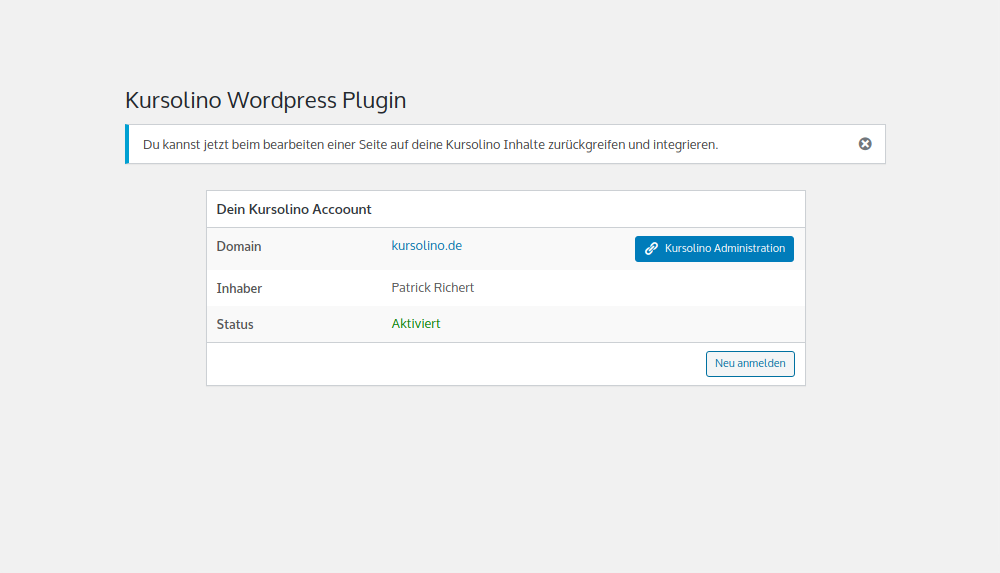Image resolution: width=1000 pixels, height=573 pixels.
Task: Open Kursolino Administration button
Action: point(714,249)
